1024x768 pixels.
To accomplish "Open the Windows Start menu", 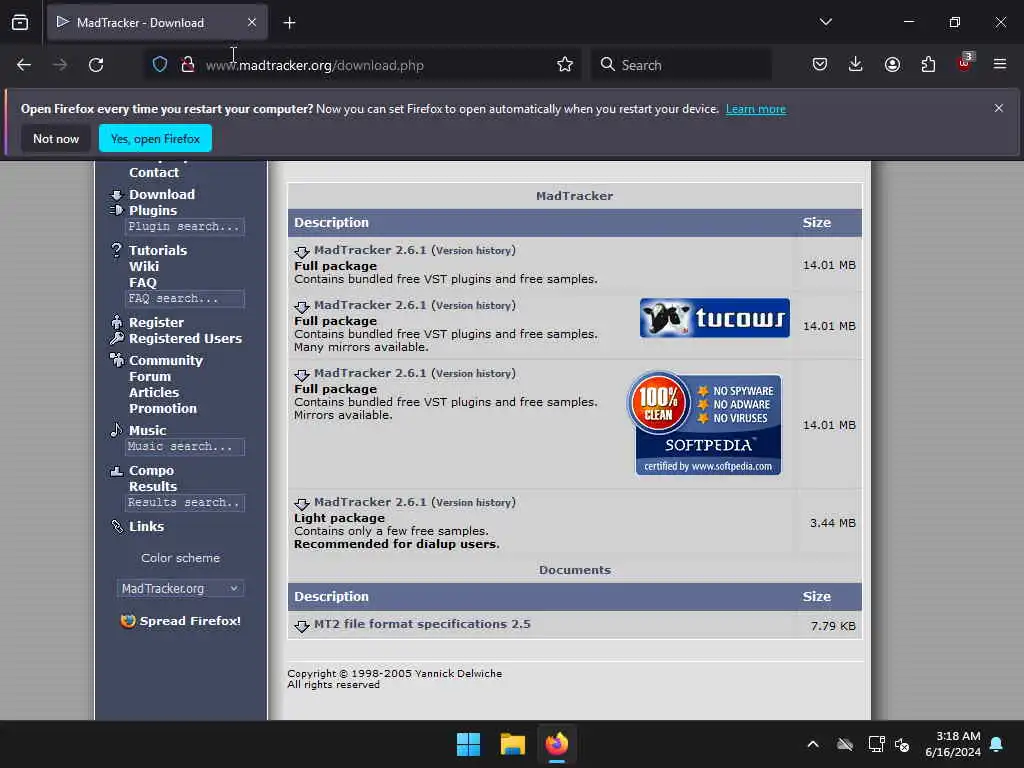I will coord(468,744).
